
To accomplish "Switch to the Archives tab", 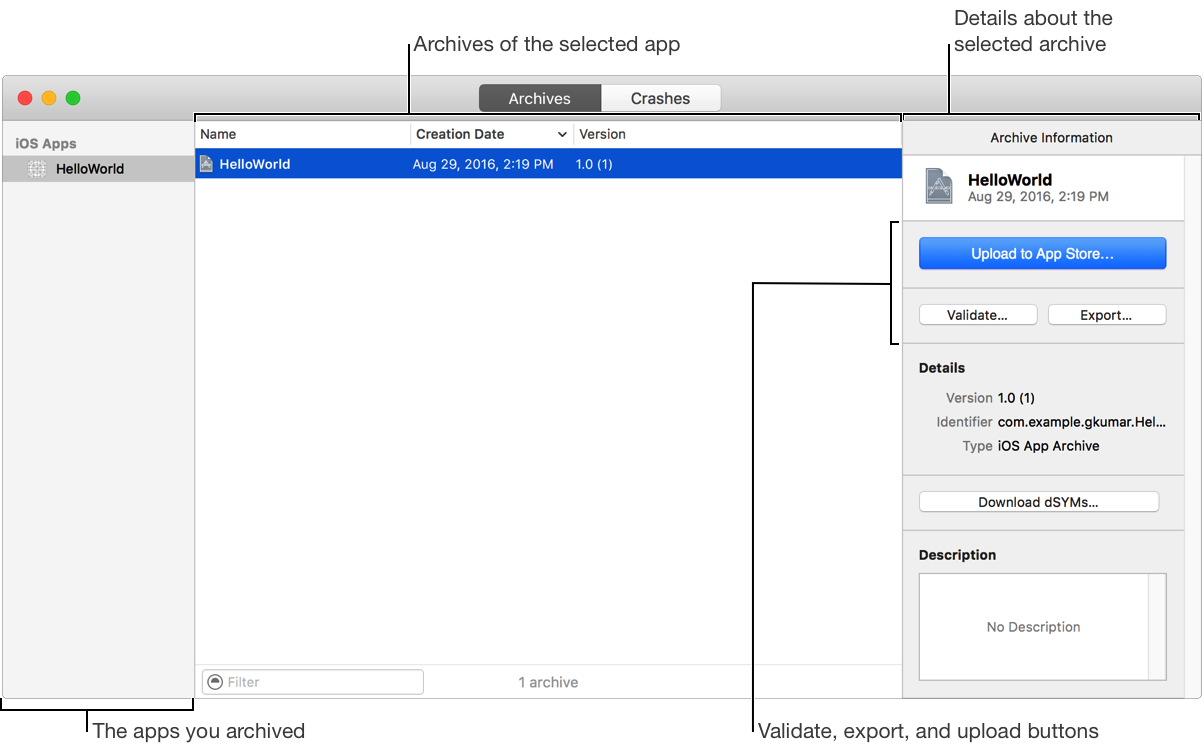I will (539, 97).
